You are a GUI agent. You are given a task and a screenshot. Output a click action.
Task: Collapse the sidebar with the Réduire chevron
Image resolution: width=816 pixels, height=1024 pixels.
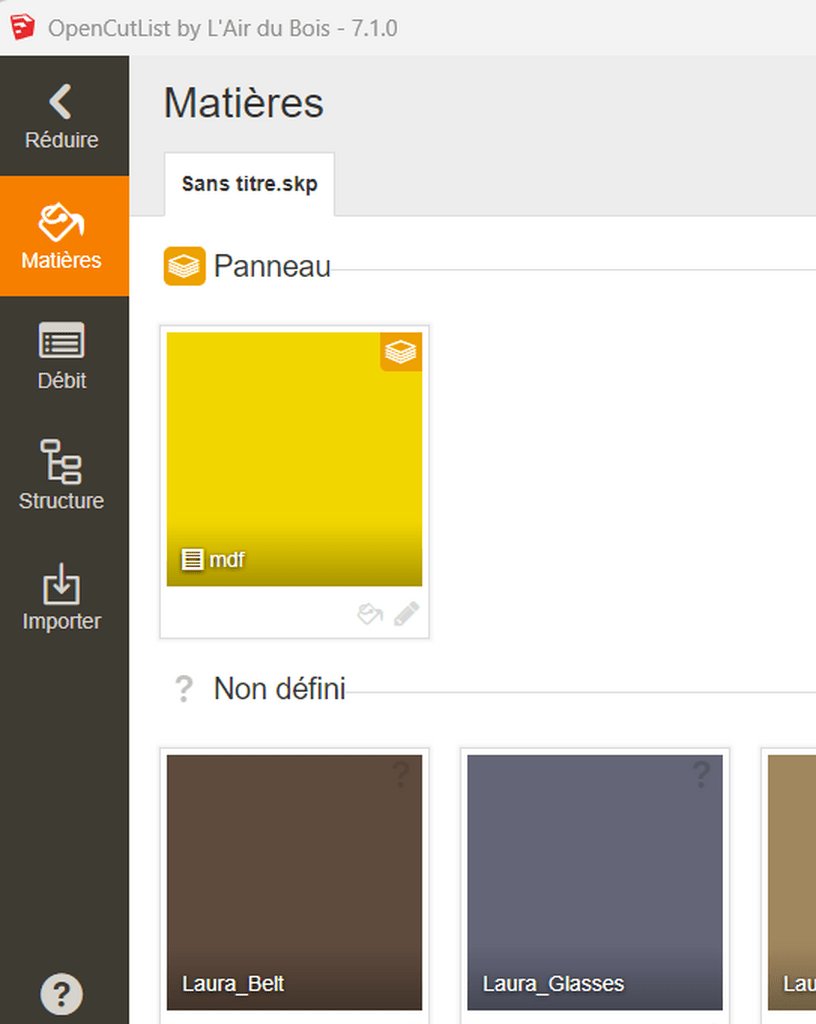pos(61,102)
